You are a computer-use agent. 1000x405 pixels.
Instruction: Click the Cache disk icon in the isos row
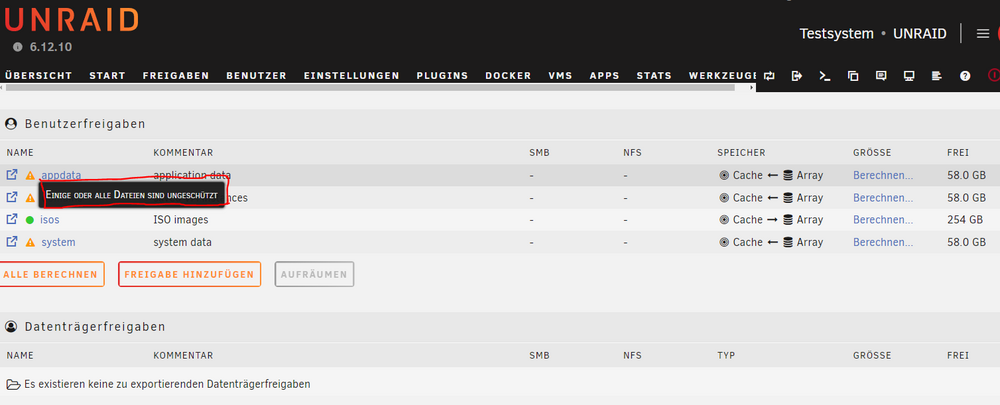click(724, 219)
